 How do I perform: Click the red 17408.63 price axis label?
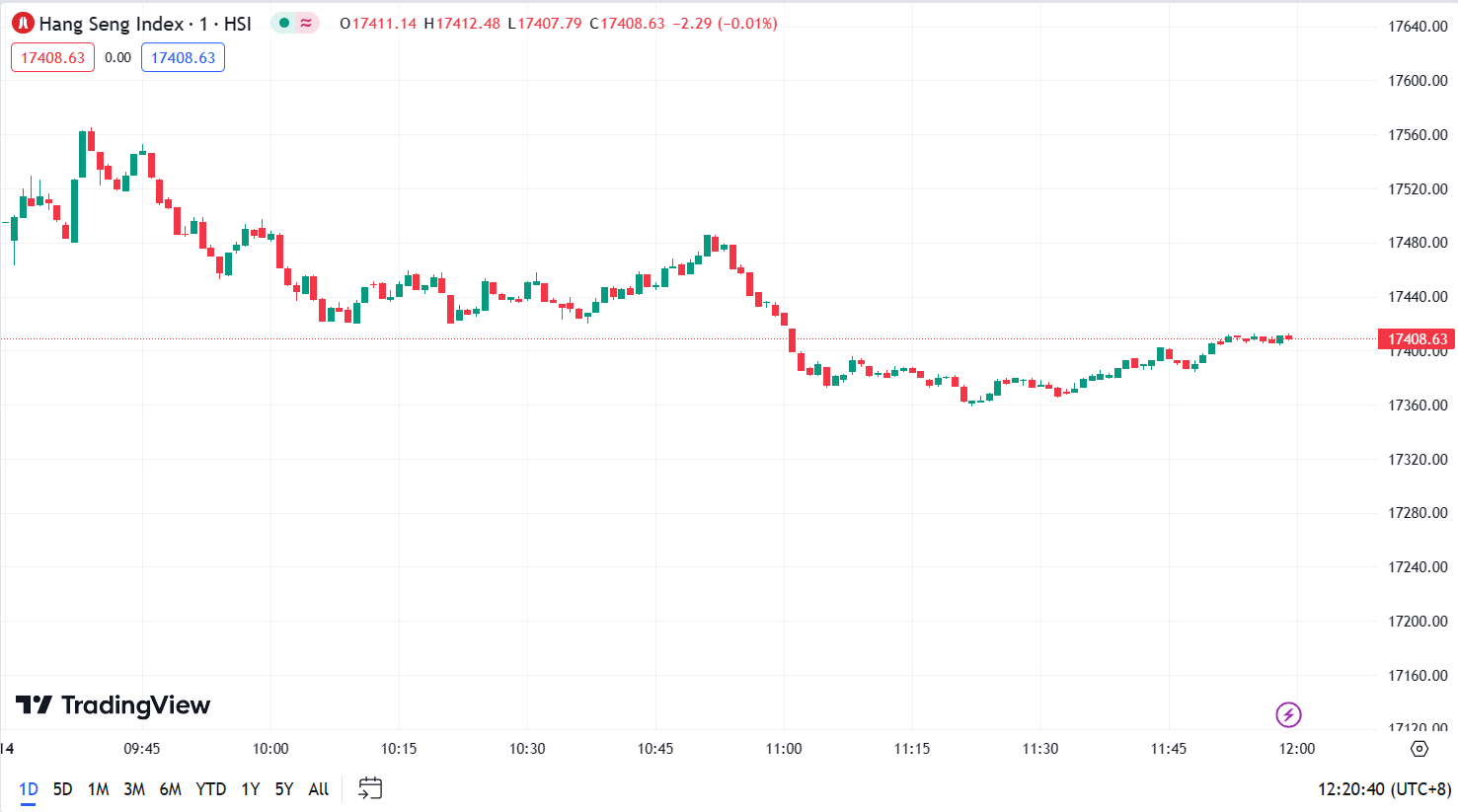(1417, 339)
